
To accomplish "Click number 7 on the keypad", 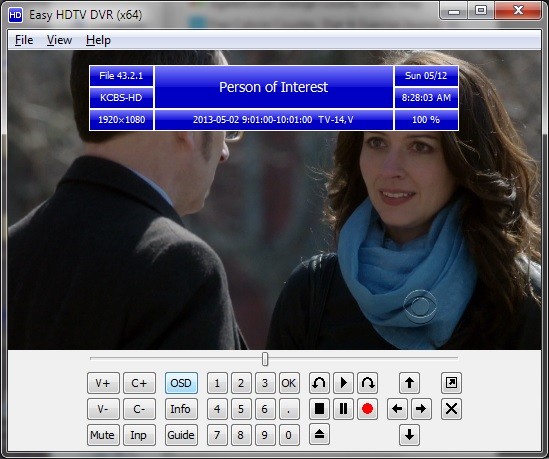I will pos(217,435).
